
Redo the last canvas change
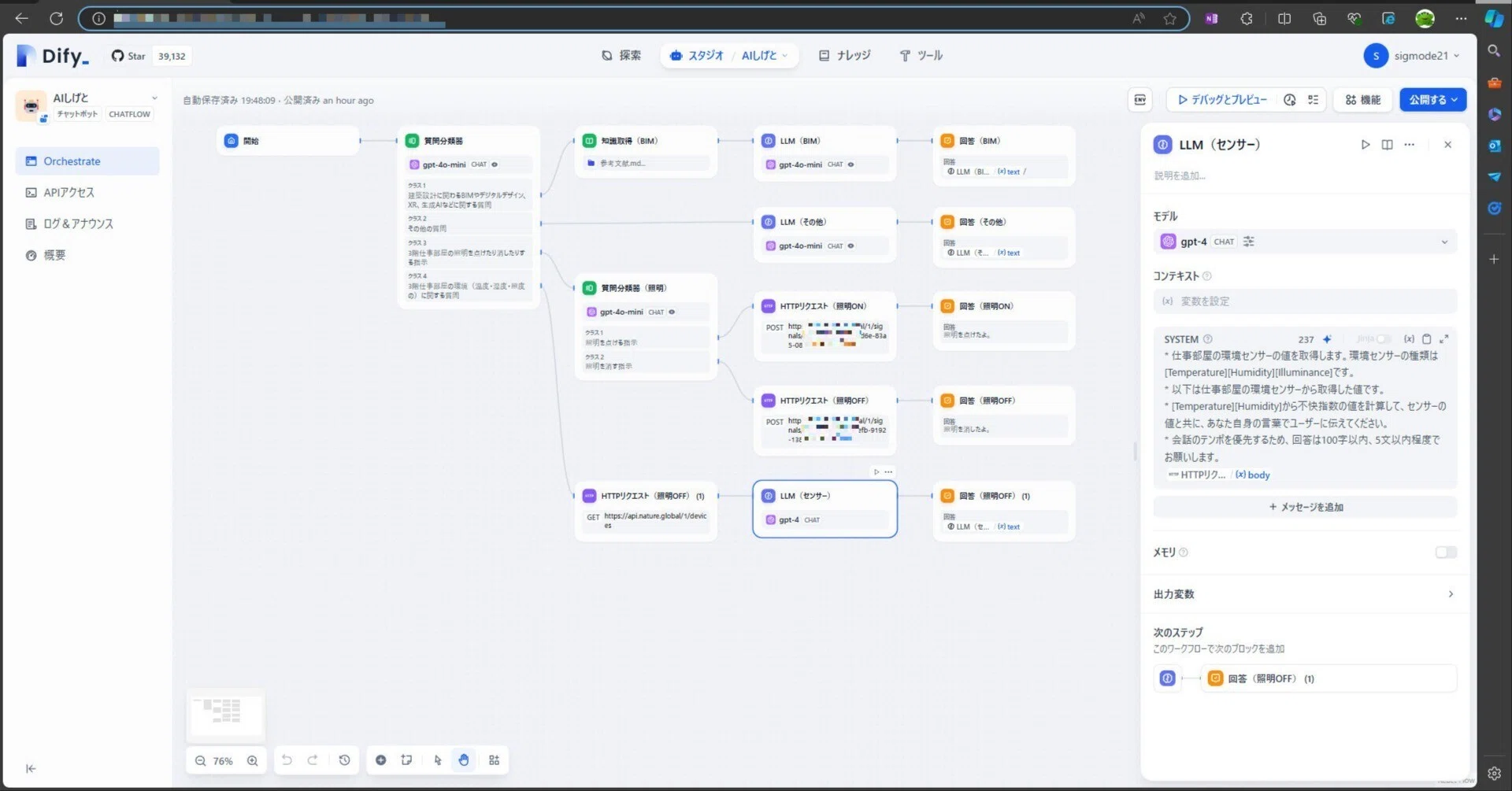click(x=313, y=760)
